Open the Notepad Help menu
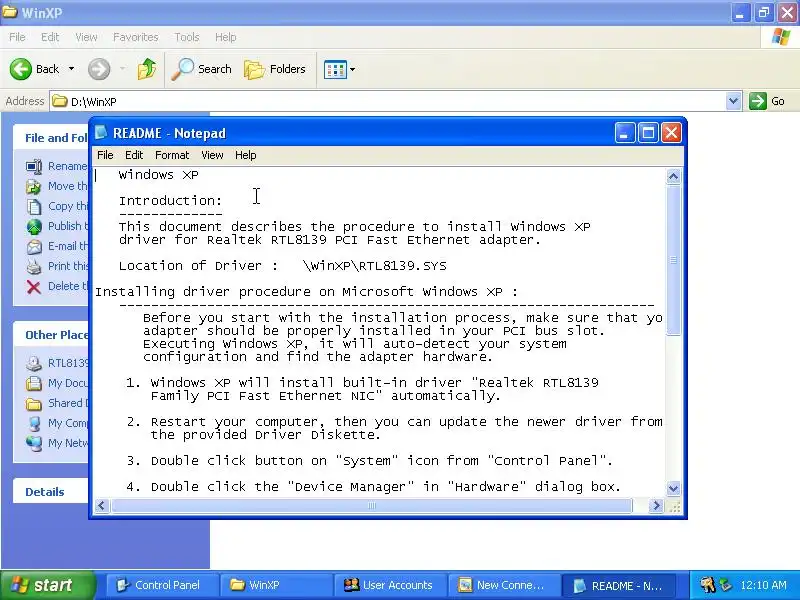 245,155
